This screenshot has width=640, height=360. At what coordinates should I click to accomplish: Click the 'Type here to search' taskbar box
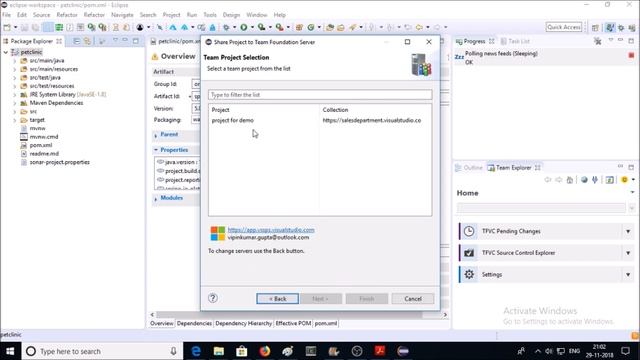pos(101,351)
